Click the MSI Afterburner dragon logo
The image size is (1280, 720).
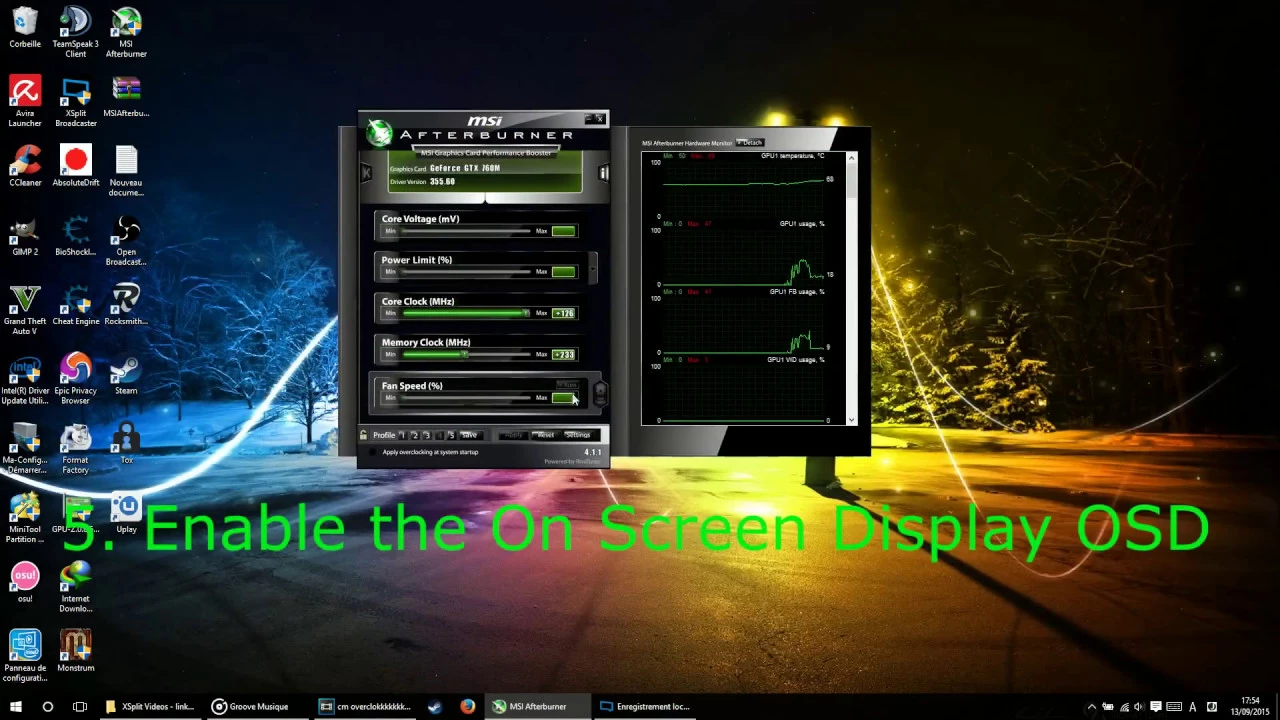(379, 133)
